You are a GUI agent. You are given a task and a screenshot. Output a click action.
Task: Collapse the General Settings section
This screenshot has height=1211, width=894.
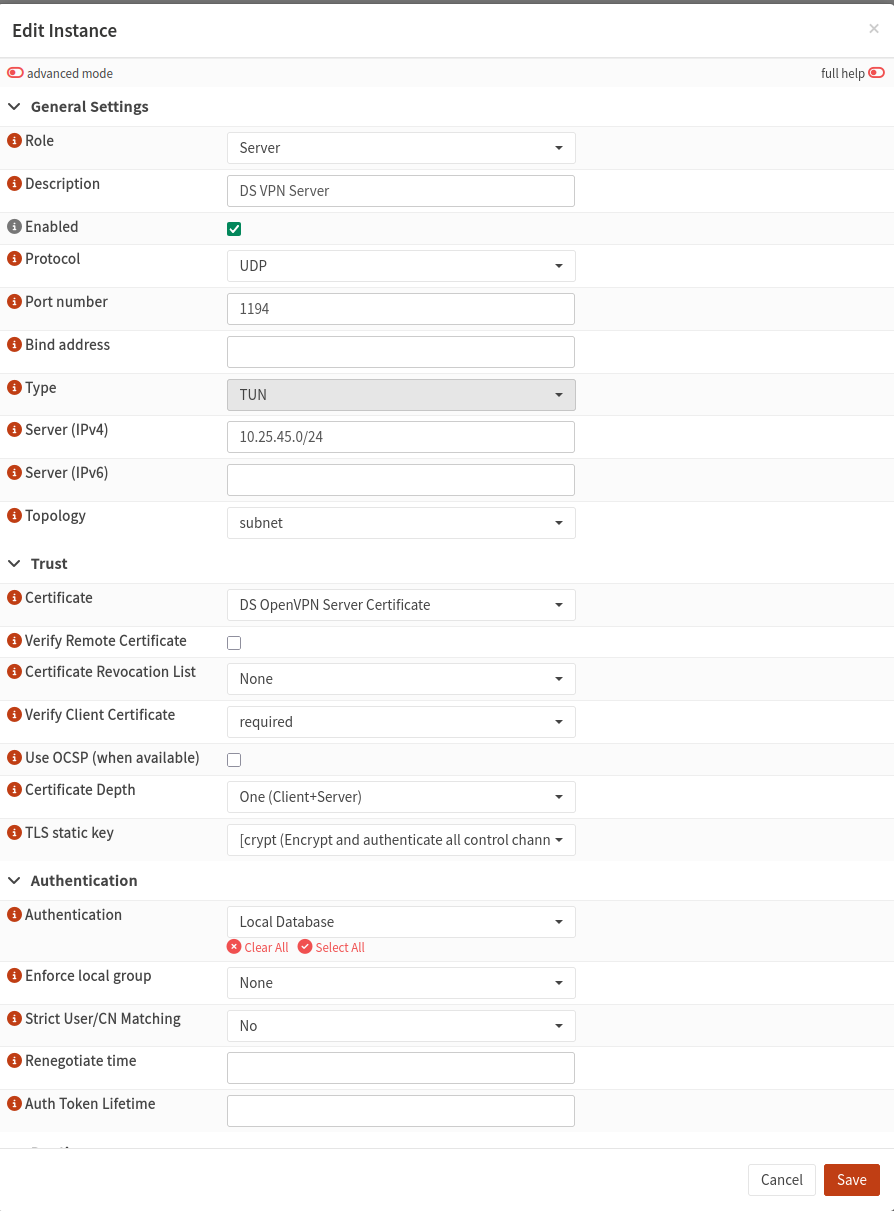14,106
